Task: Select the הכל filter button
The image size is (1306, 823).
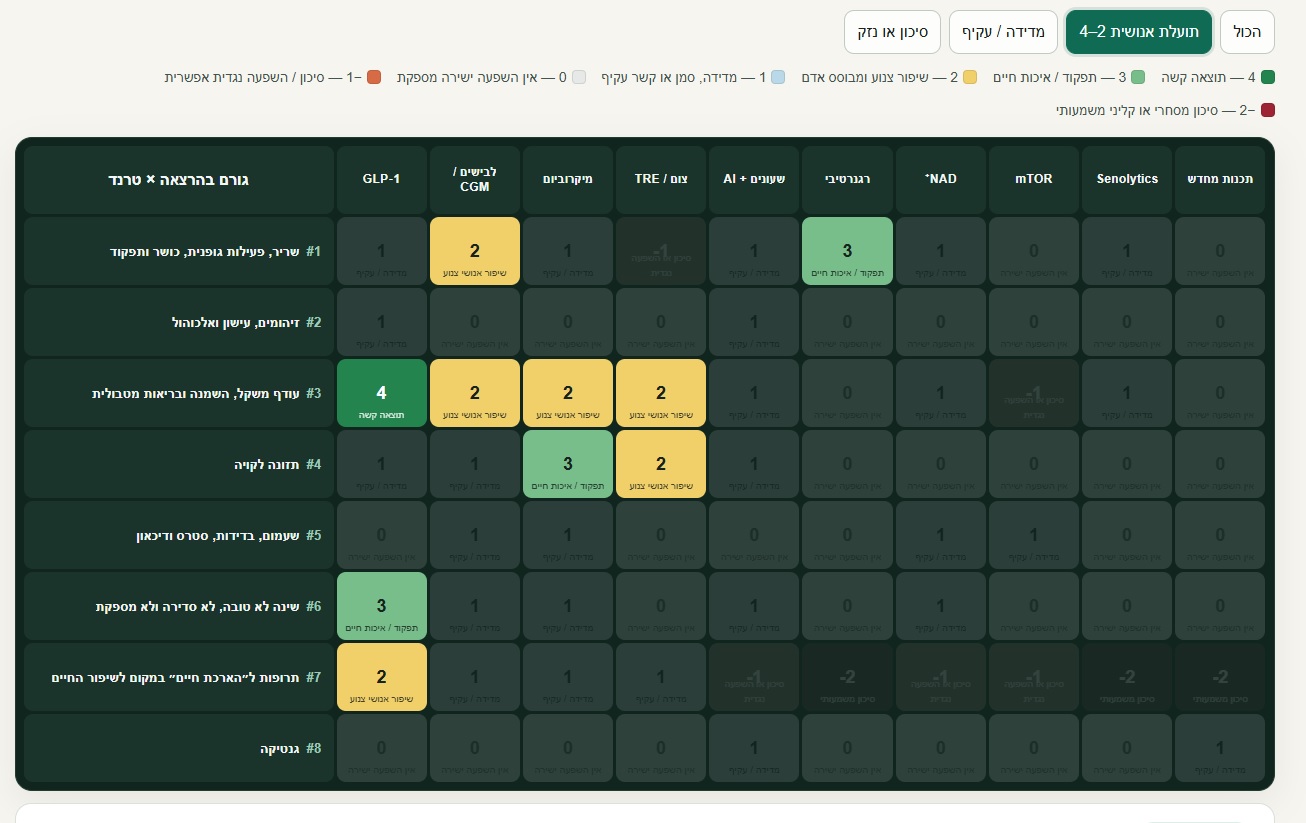Action: 1247,32
